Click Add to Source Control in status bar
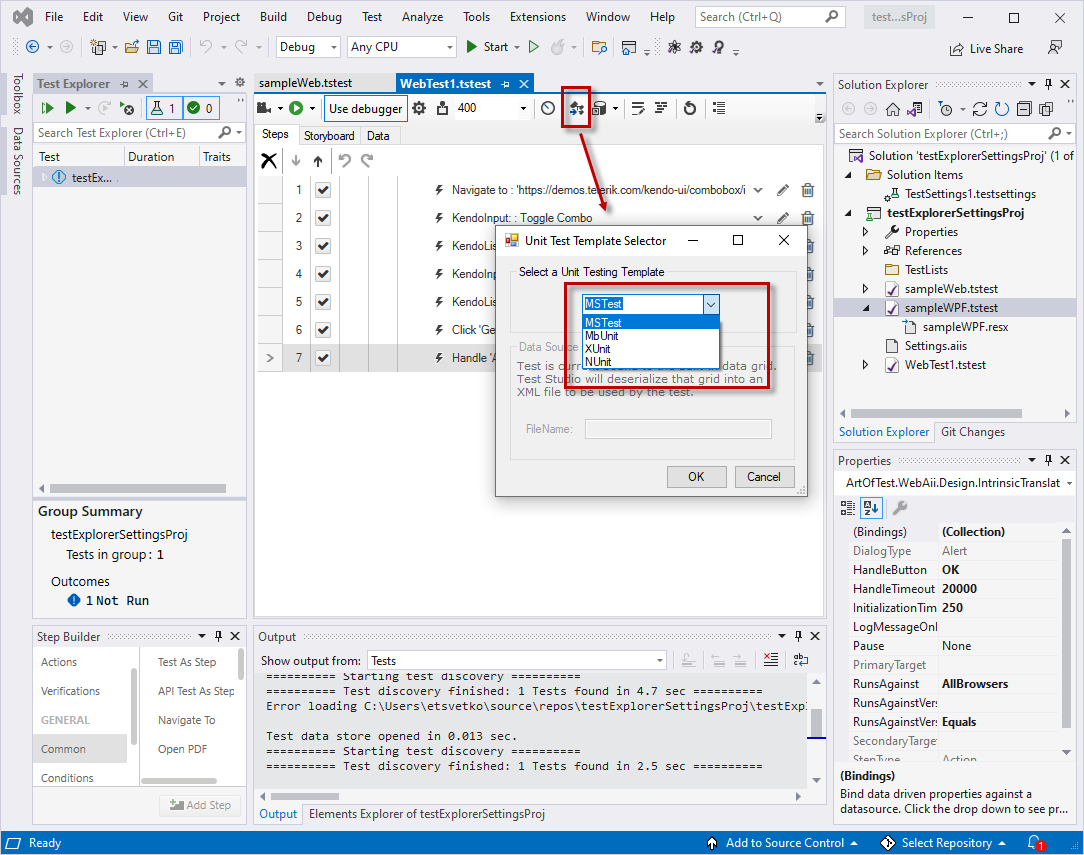Image resolution: width=1084 pixels, height=855 pixels. click(x=781, y=843)
